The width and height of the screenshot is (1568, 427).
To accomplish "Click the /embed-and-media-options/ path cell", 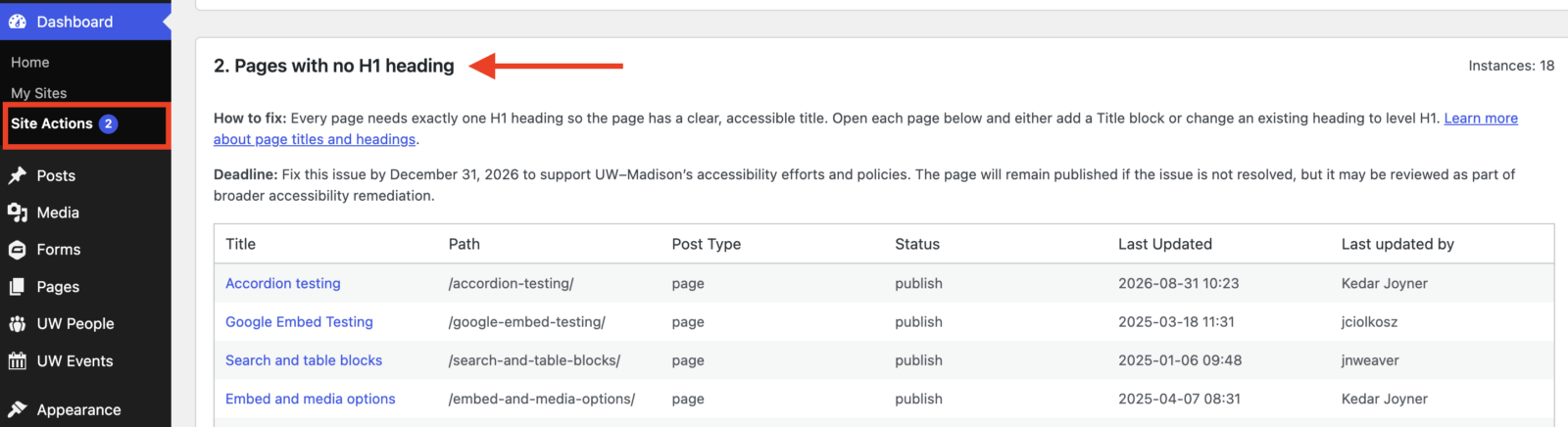I will [x=542, y=399].
